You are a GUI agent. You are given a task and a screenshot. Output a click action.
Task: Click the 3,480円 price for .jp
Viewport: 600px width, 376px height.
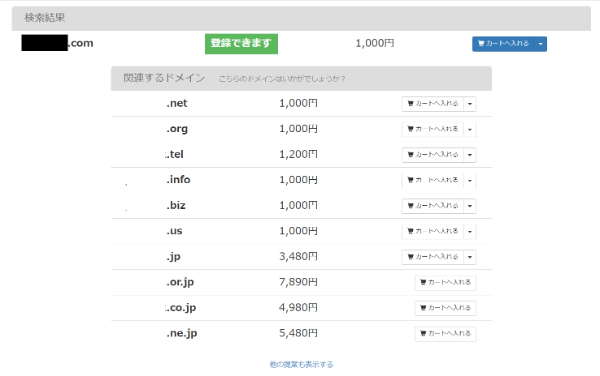pyautogui.click(x=298, y=256)
